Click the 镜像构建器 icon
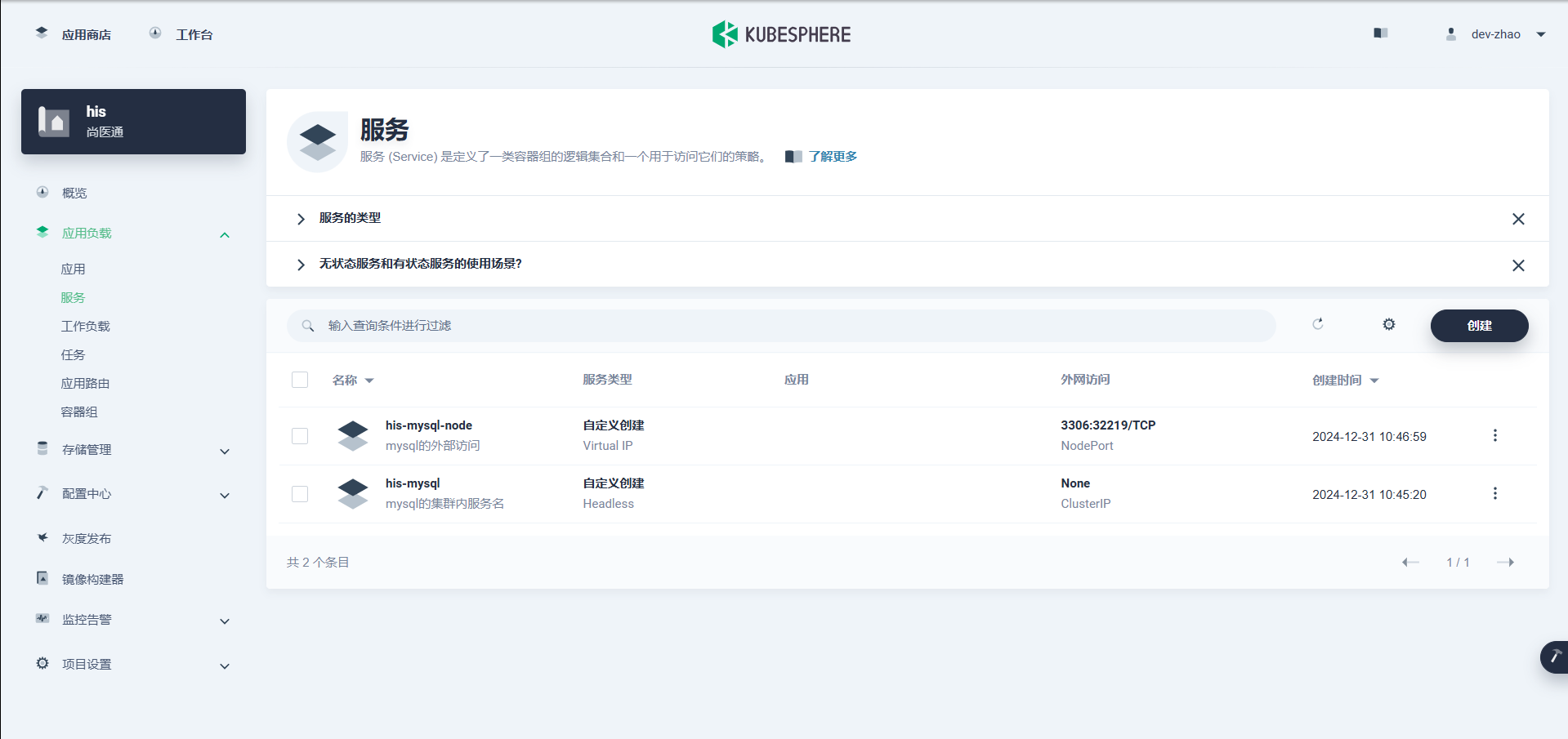1568x739 pixels. 42,578
